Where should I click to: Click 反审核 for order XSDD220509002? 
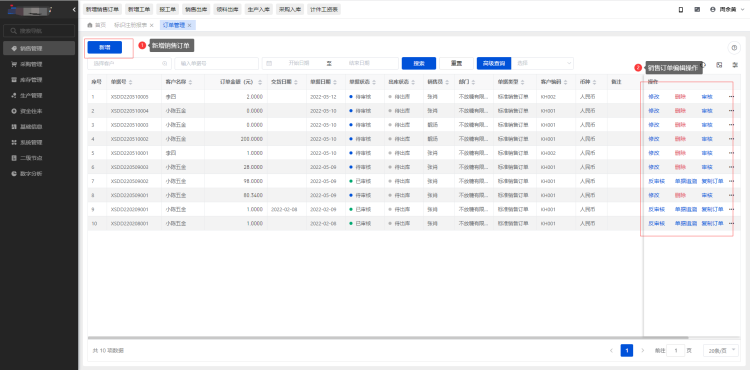657,181
